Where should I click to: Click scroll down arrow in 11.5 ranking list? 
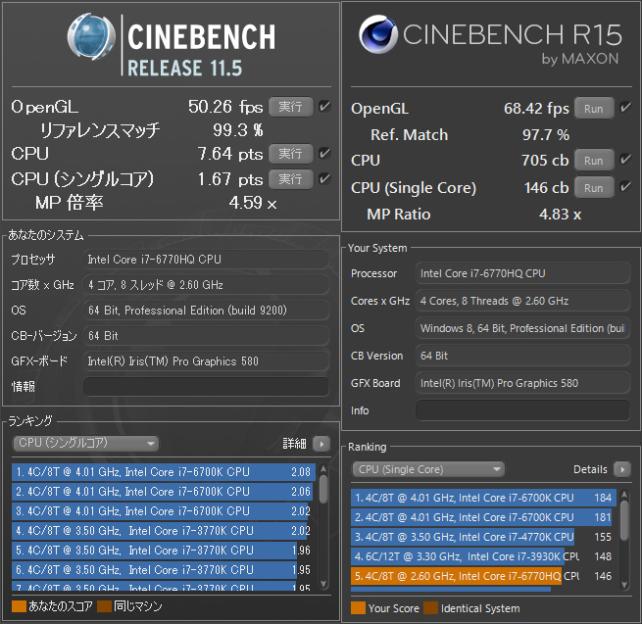point(323,583)
